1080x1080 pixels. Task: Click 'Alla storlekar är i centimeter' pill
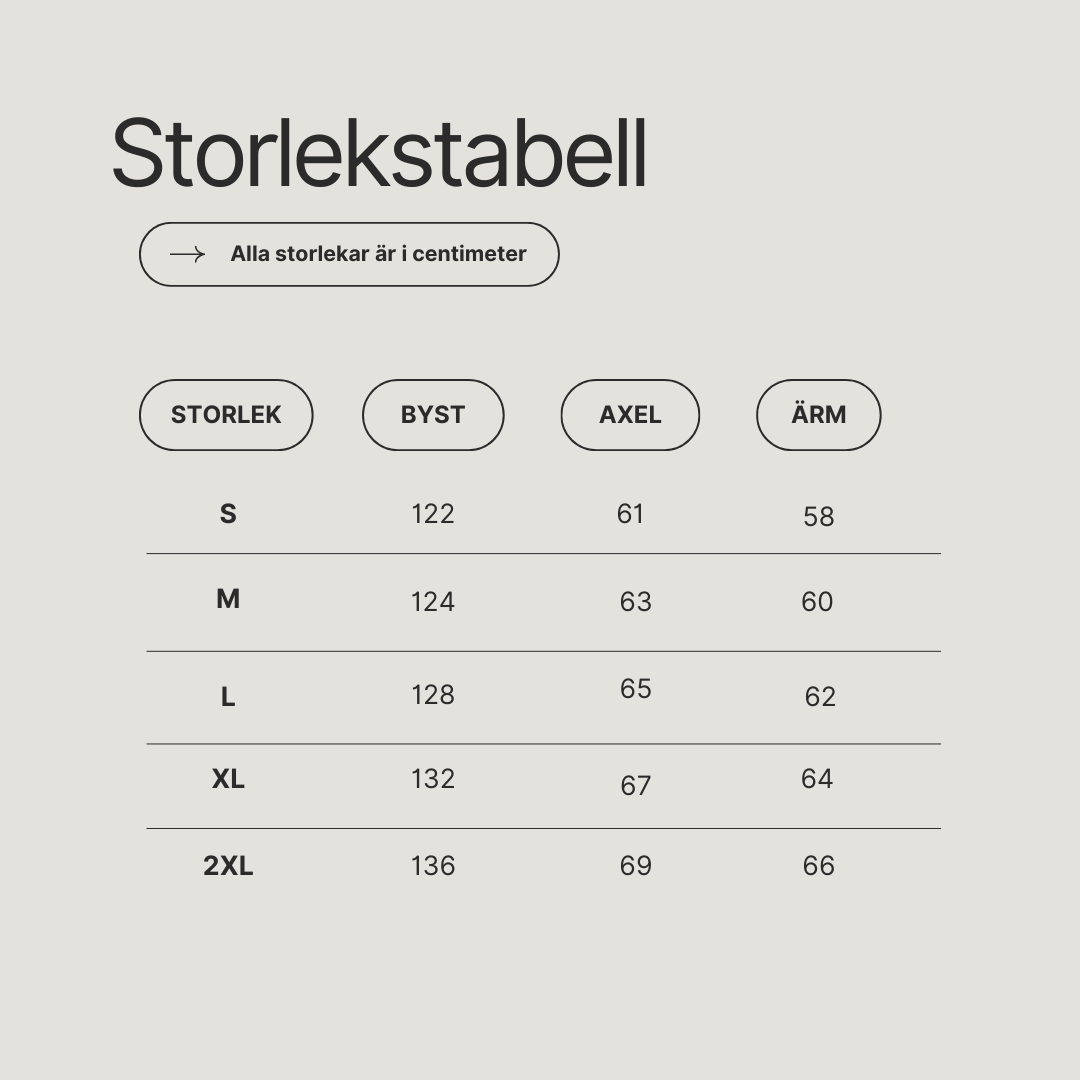pos(349,254)
